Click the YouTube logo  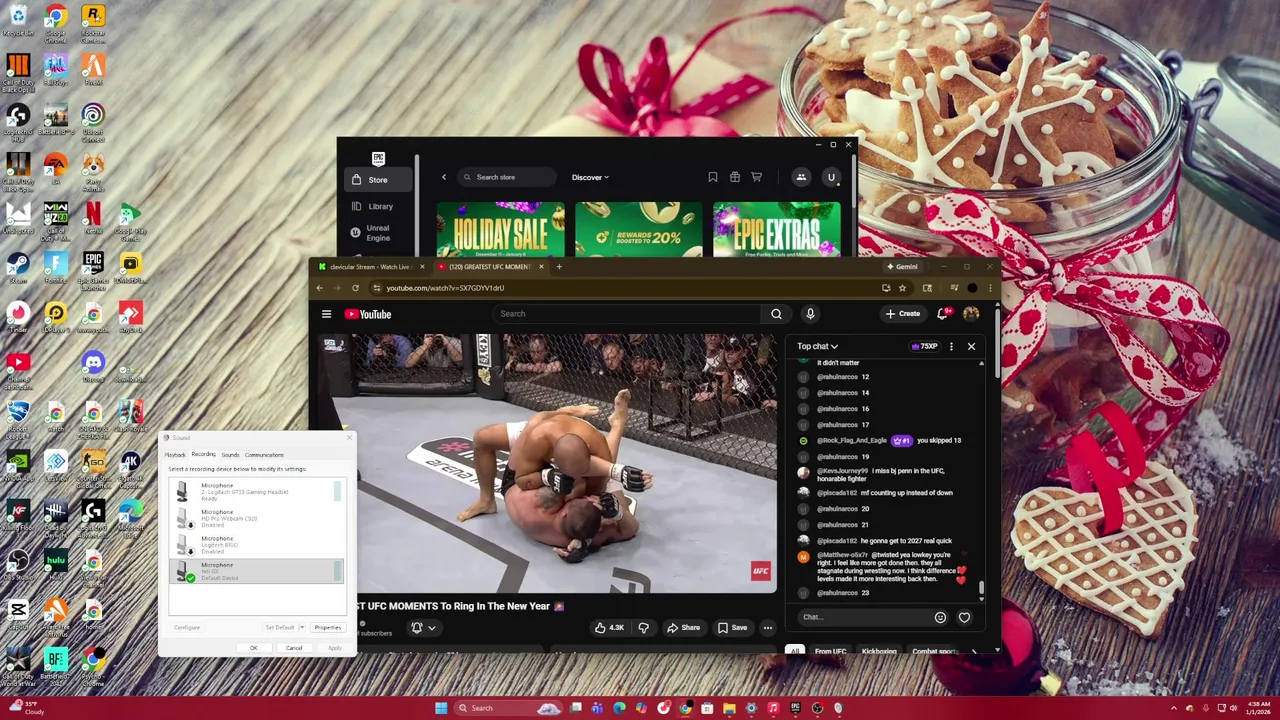pyautogui.click(x=368, y=314)
